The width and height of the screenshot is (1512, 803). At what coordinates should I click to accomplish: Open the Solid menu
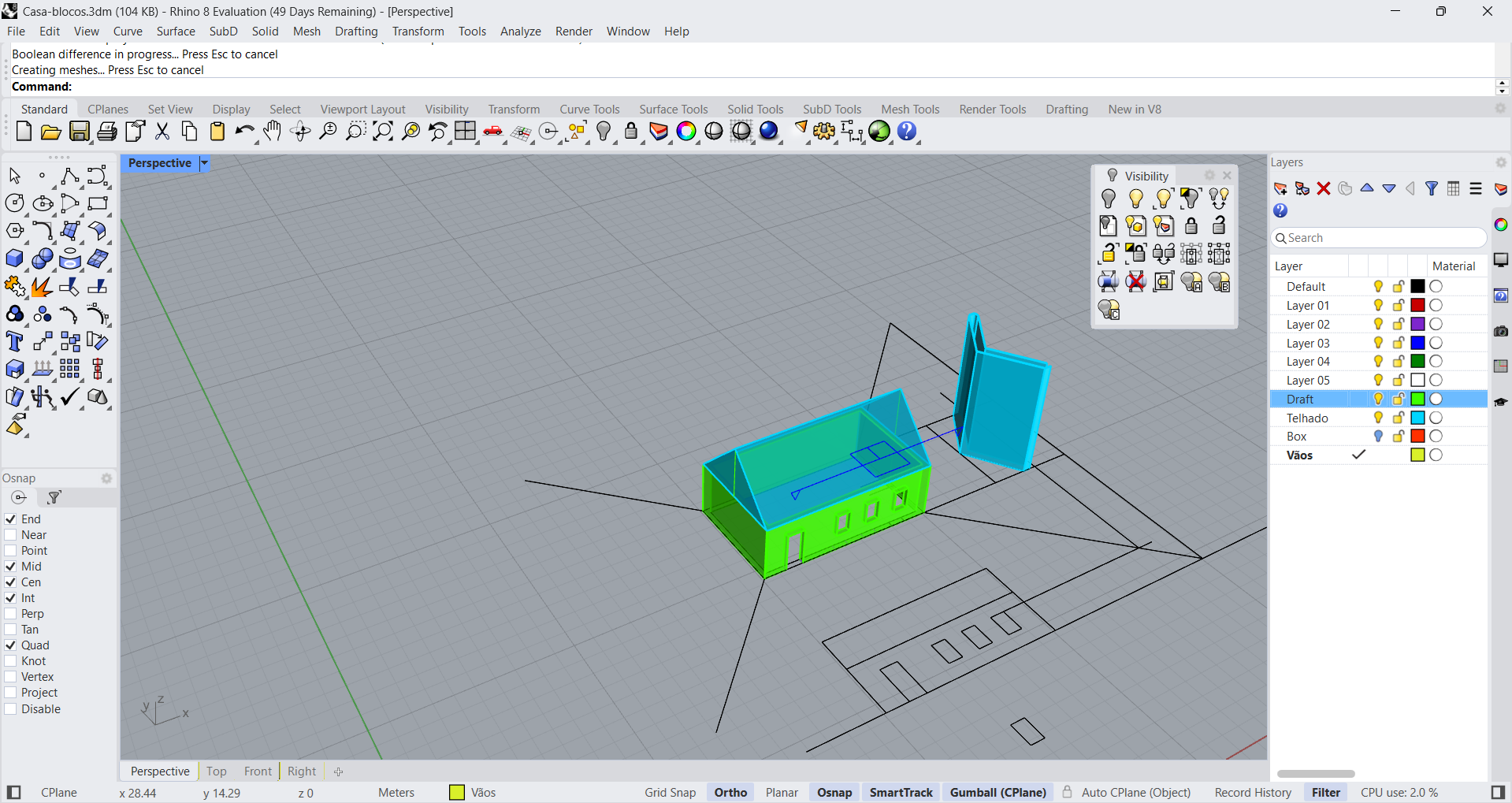[265, 32]
